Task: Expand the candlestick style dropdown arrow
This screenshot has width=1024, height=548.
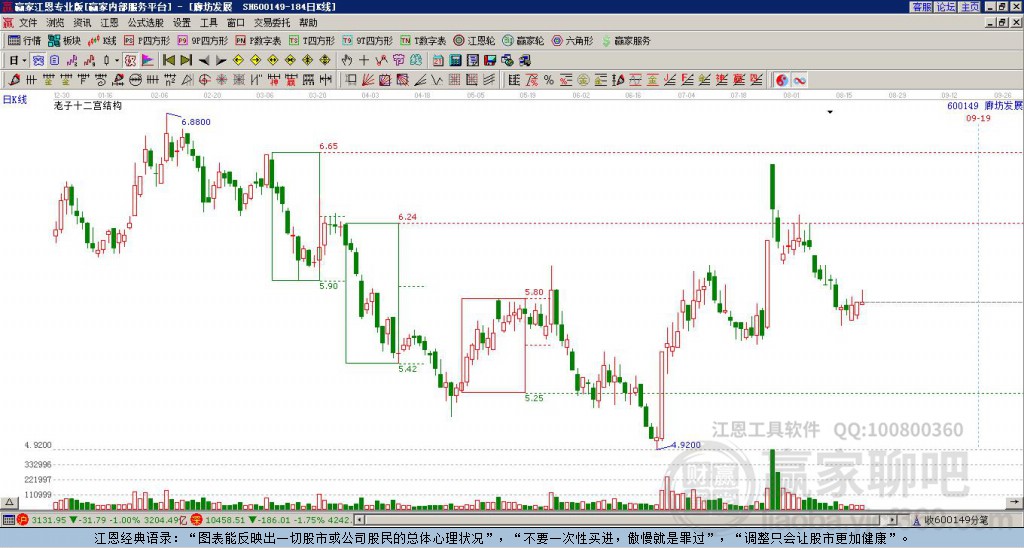Action: point(117,61)
